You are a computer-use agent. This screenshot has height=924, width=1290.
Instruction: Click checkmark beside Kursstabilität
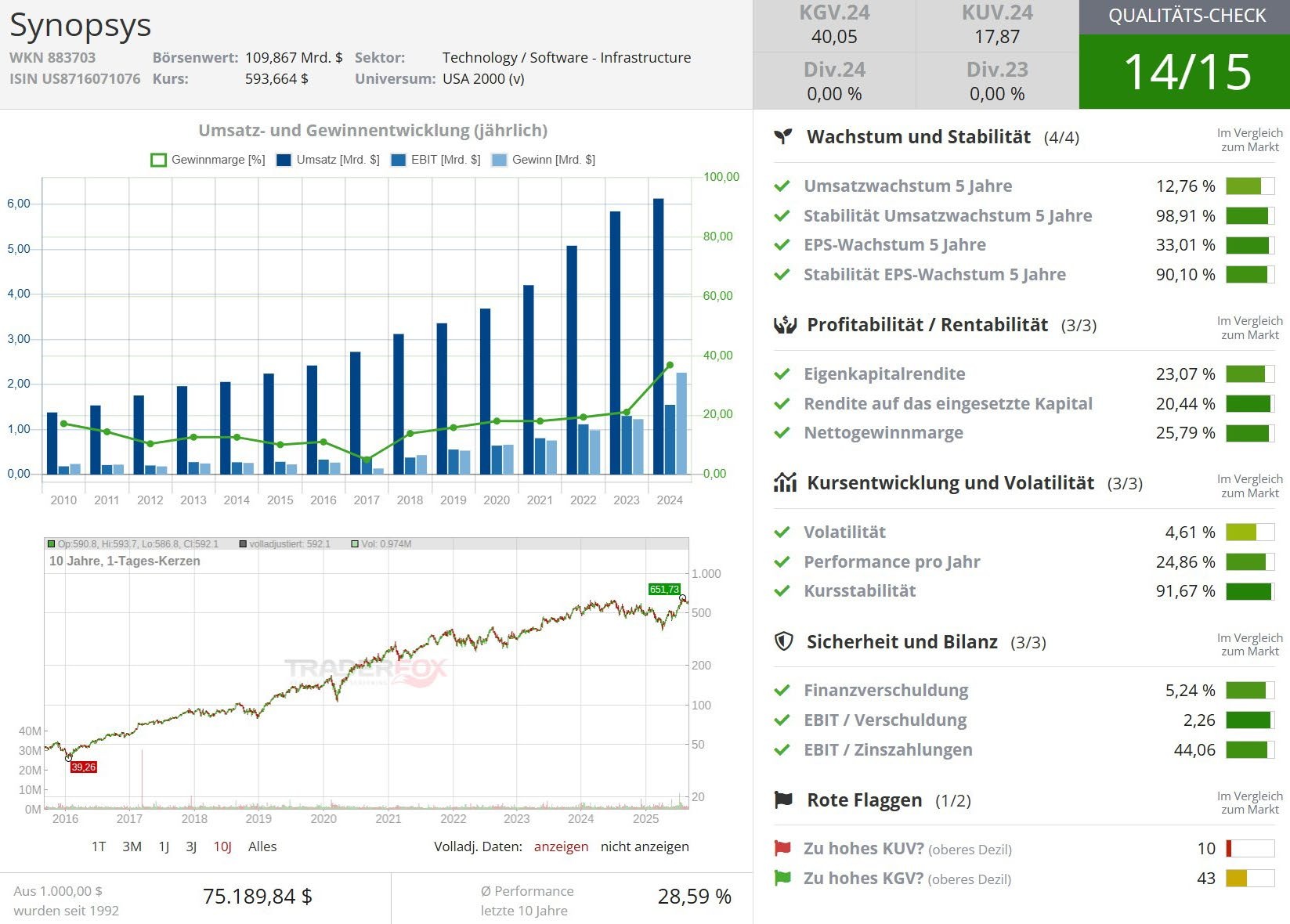[x=782, y=590]
